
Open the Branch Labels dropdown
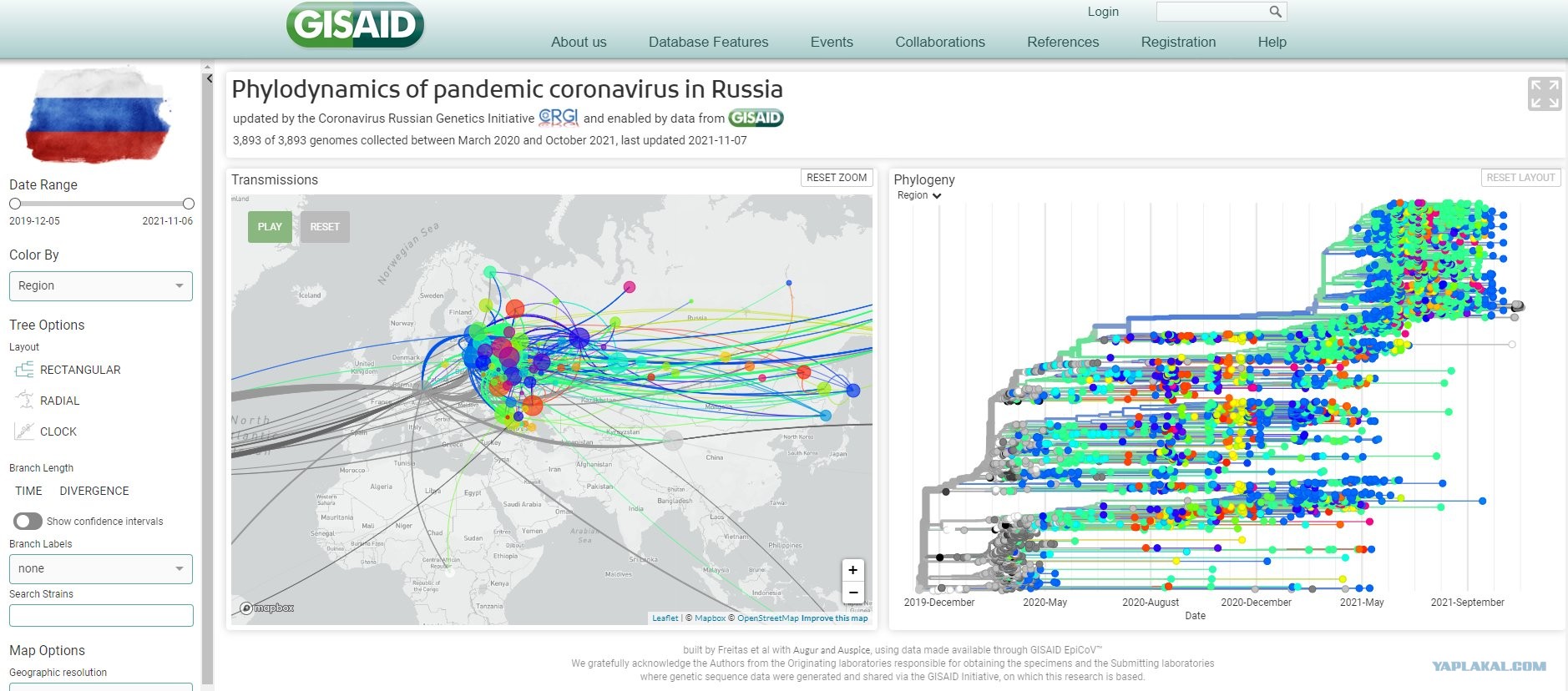[100, 568]
